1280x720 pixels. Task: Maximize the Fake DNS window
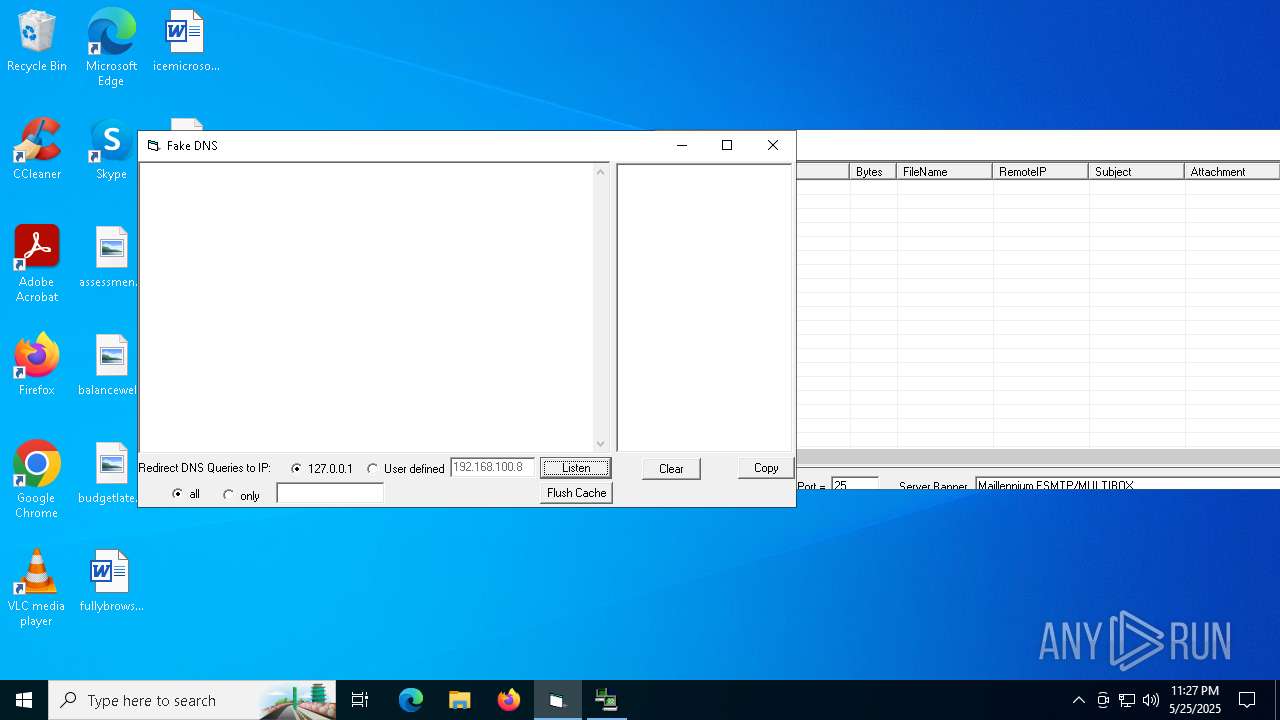(727, 146)
